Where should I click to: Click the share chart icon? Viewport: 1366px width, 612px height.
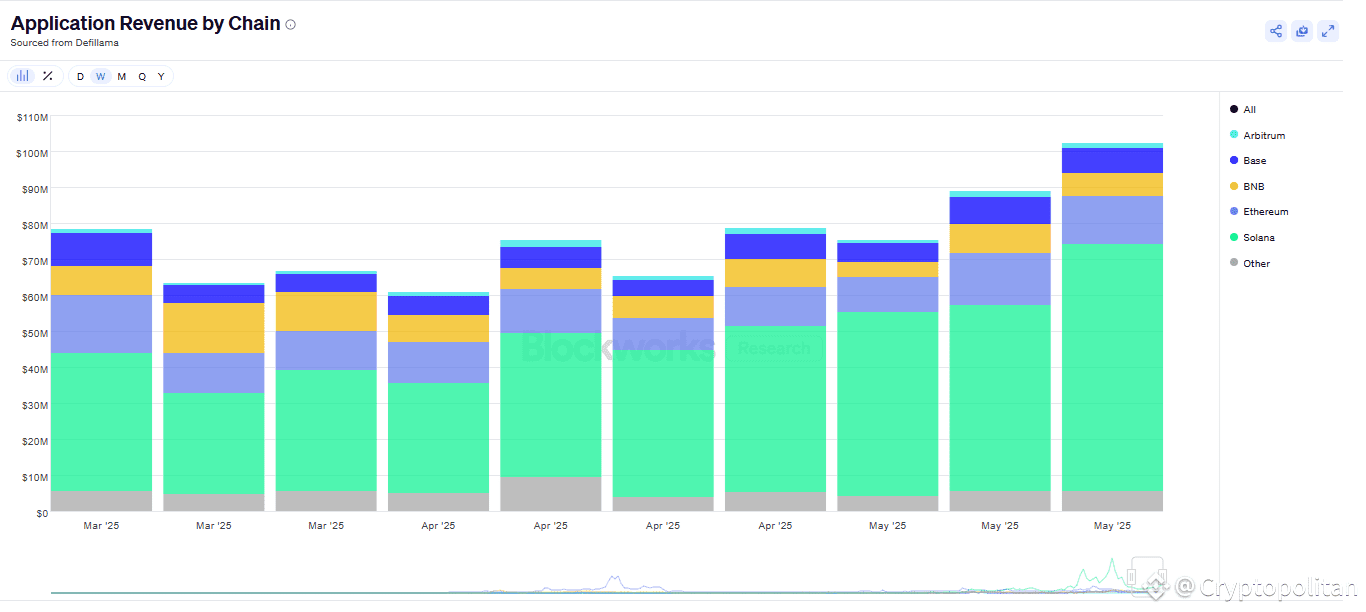coord(1275,31)
